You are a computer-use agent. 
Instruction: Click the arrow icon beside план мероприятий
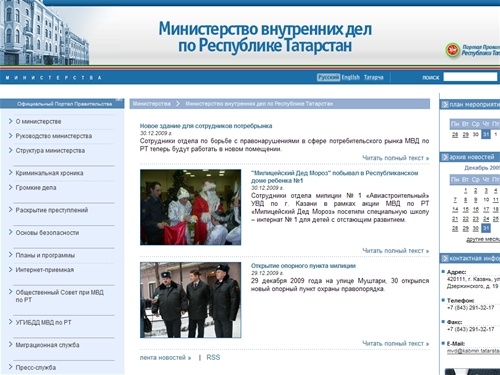click(445, 105)
